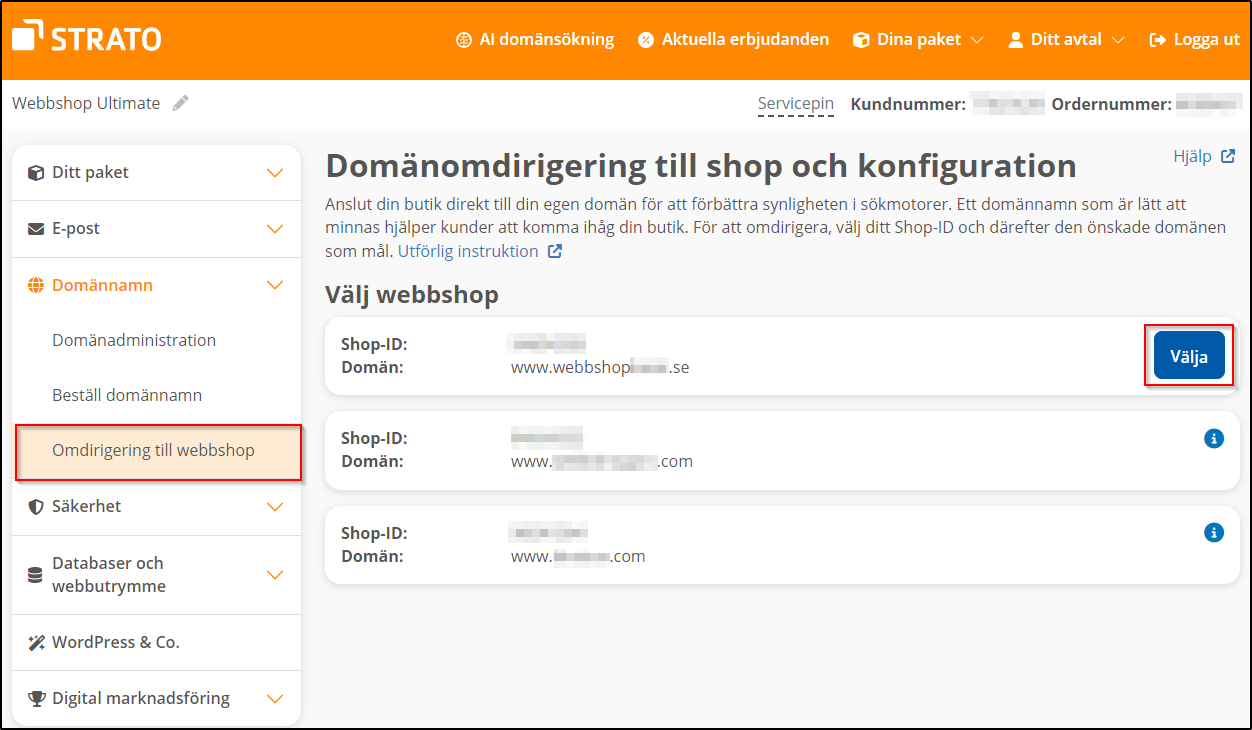Click the external link icon next to Hjälp

(1229, 155)
